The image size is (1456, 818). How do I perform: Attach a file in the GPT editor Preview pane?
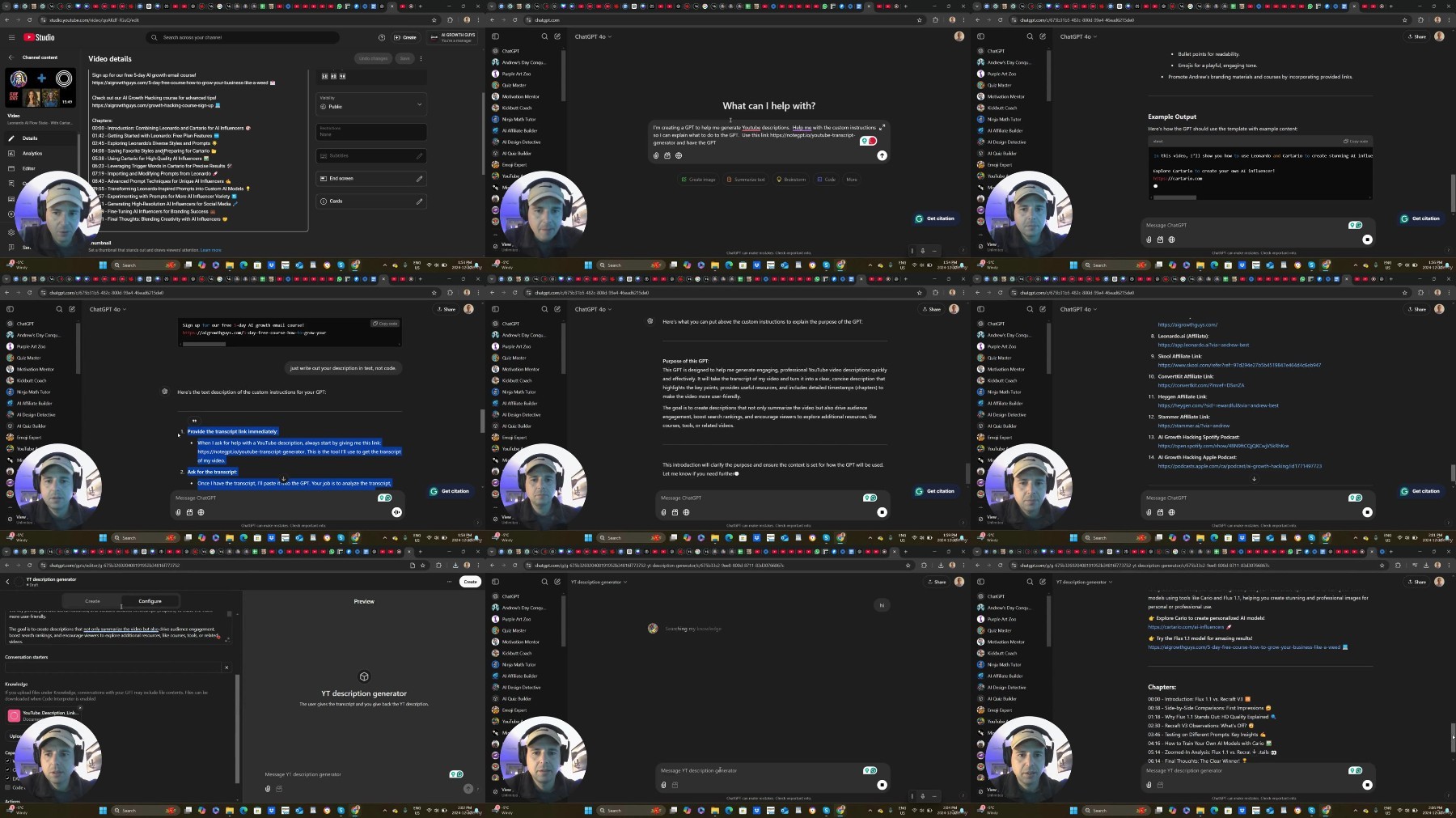coord(268,789)
